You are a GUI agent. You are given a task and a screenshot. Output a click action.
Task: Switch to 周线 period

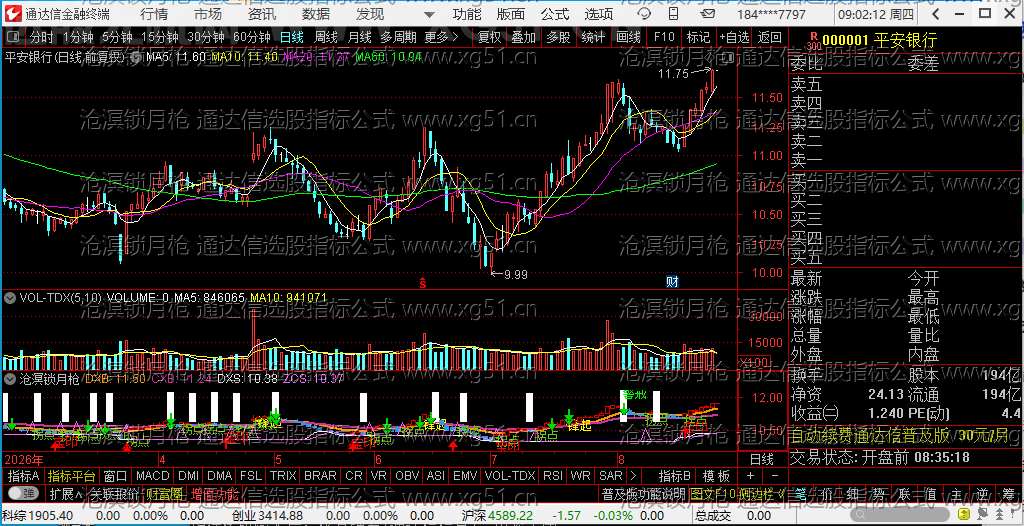pos(325,38)
